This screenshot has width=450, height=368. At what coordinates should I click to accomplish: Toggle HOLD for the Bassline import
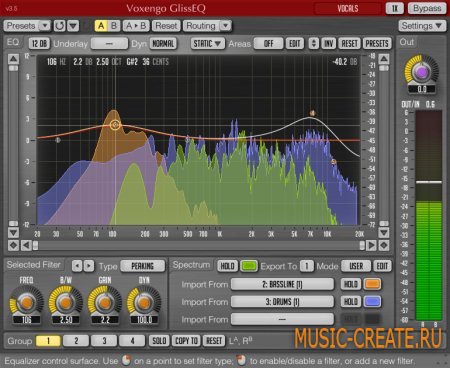351,284
